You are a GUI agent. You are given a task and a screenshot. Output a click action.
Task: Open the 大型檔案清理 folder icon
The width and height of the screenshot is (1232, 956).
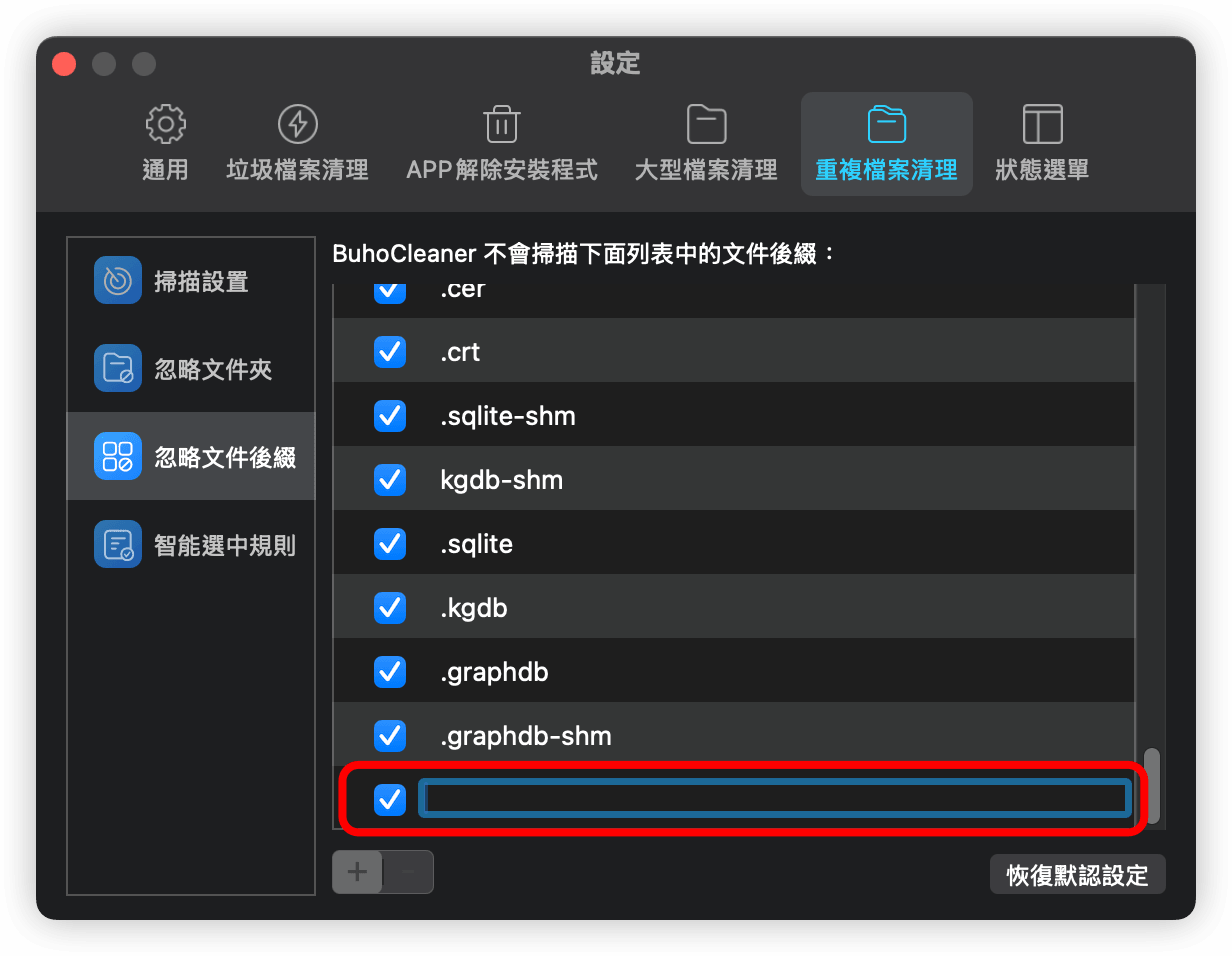point(706,124)
